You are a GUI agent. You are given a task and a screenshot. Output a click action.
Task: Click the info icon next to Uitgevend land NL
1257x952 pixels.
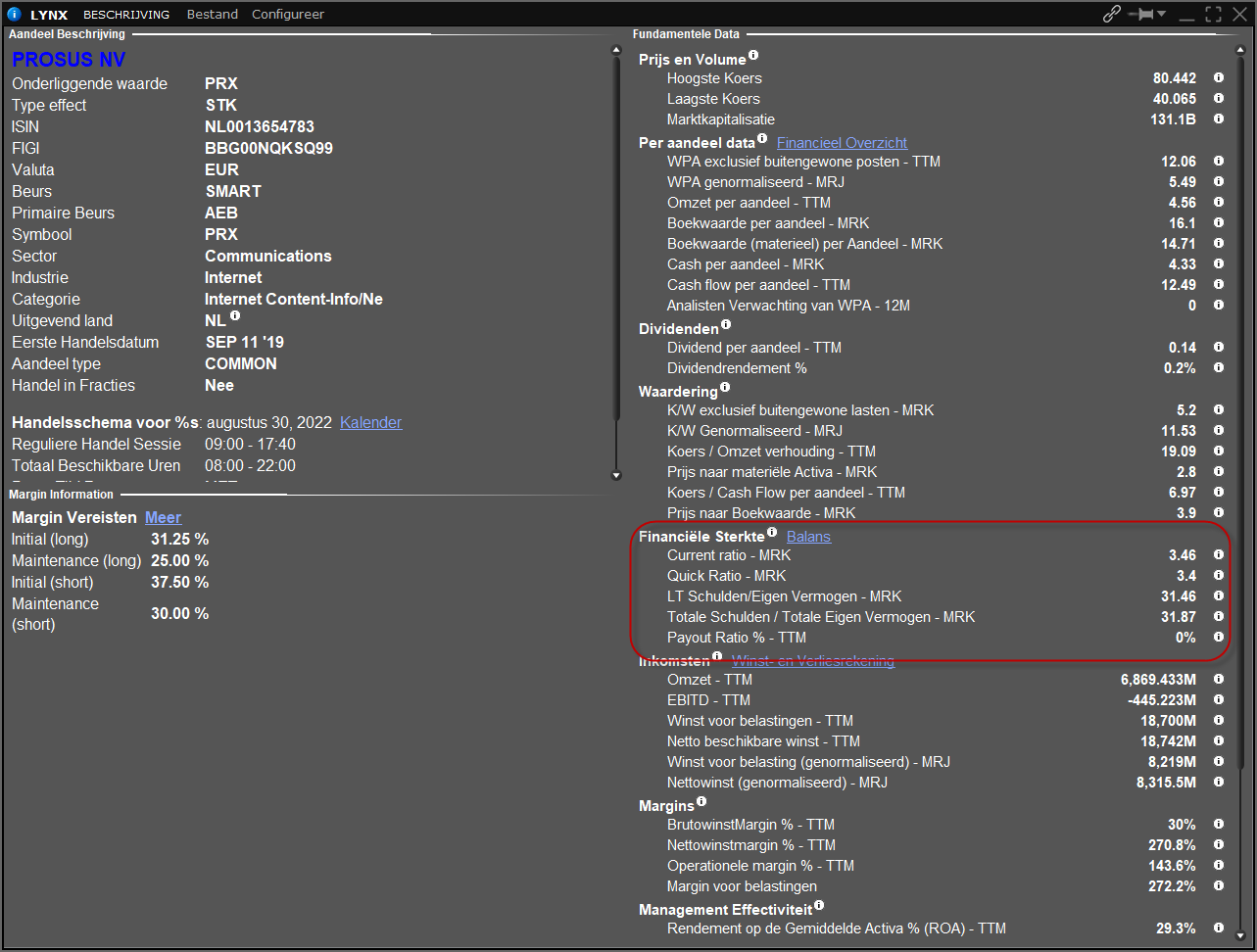pyautogui.click(x=235, y=317)
